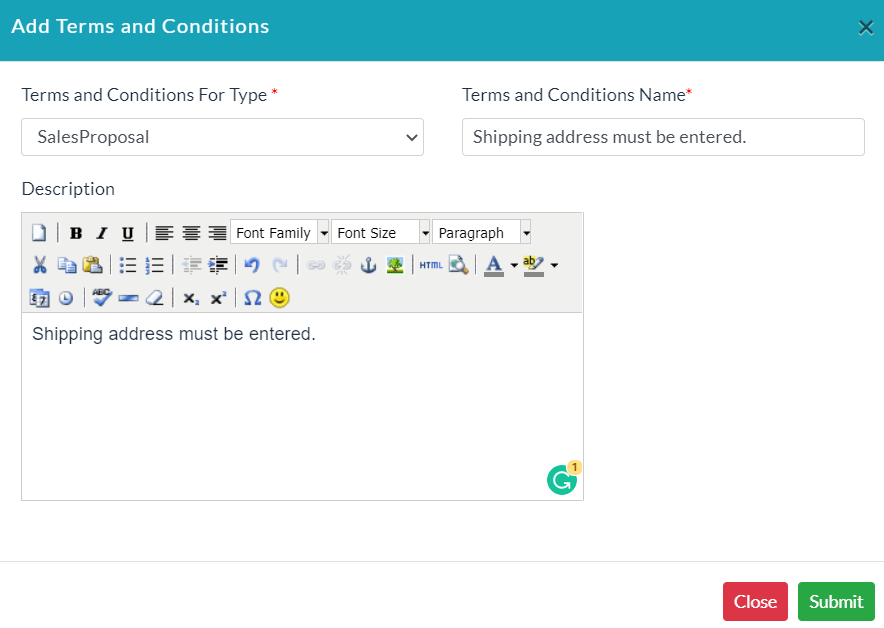Insert a special character with the Omega icon
Screen dimensions: 884x628
(x=253, y=298)
